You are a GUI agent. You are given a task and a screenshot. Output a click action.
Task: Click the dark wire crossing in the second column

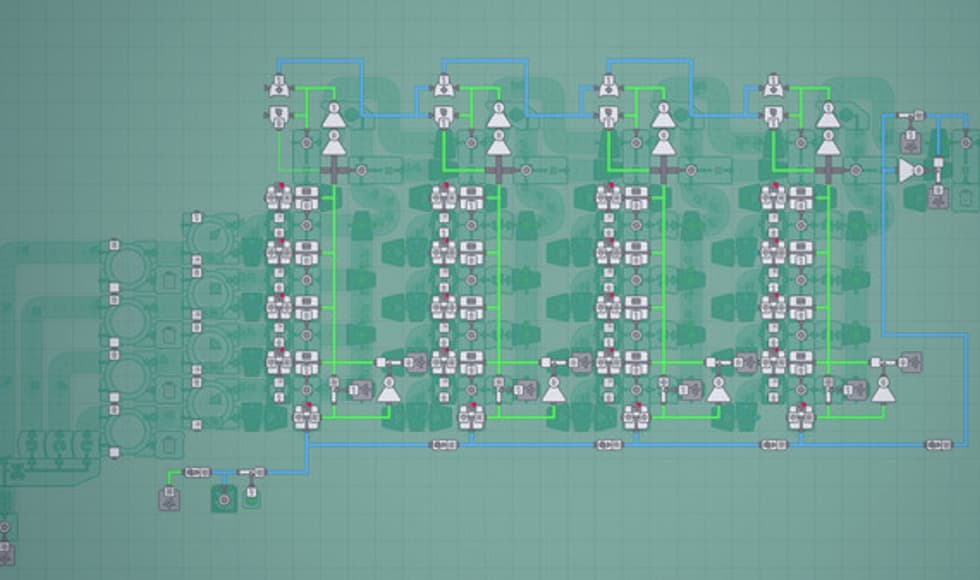[x=499, y=171]
